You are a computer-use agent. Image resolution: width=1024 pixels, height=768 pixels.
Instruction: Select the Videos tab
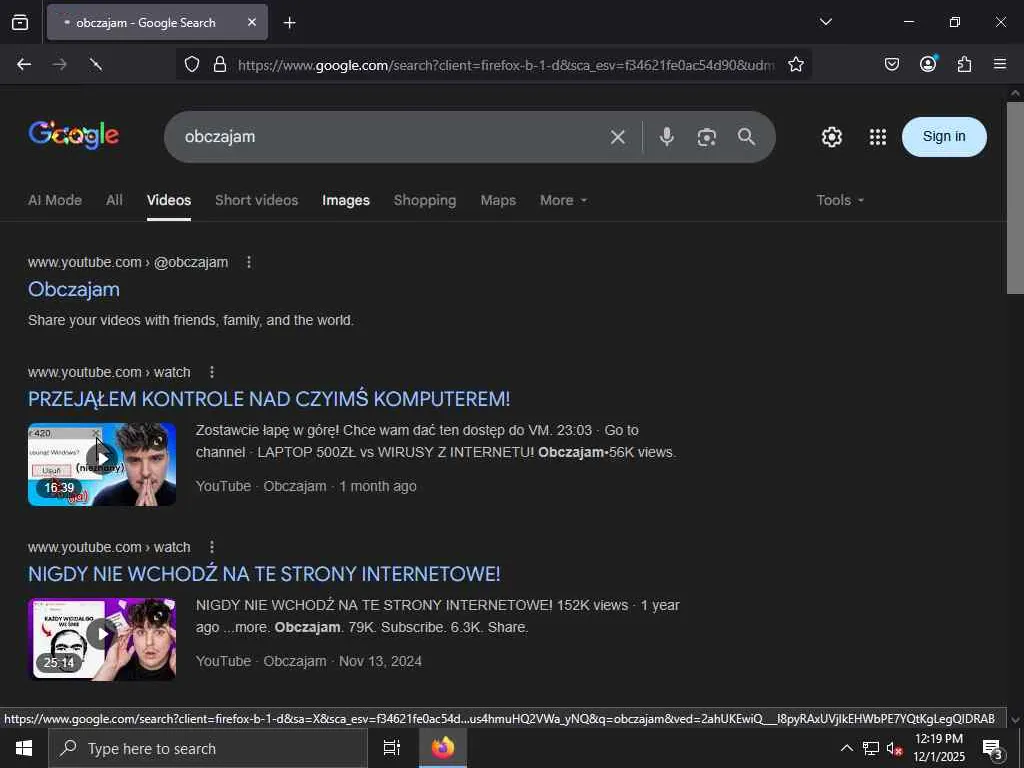[x=168, y=200]
